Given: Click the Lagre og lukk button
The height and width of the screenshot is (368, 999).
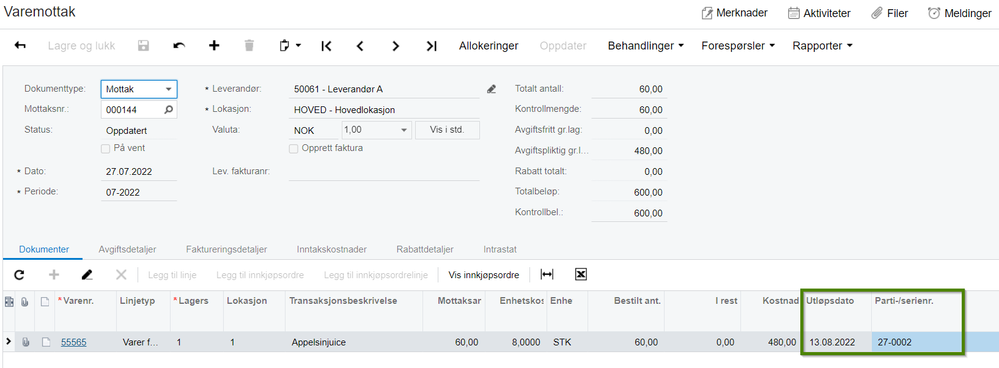Looking at the screenshot, I should pos(82,46).
